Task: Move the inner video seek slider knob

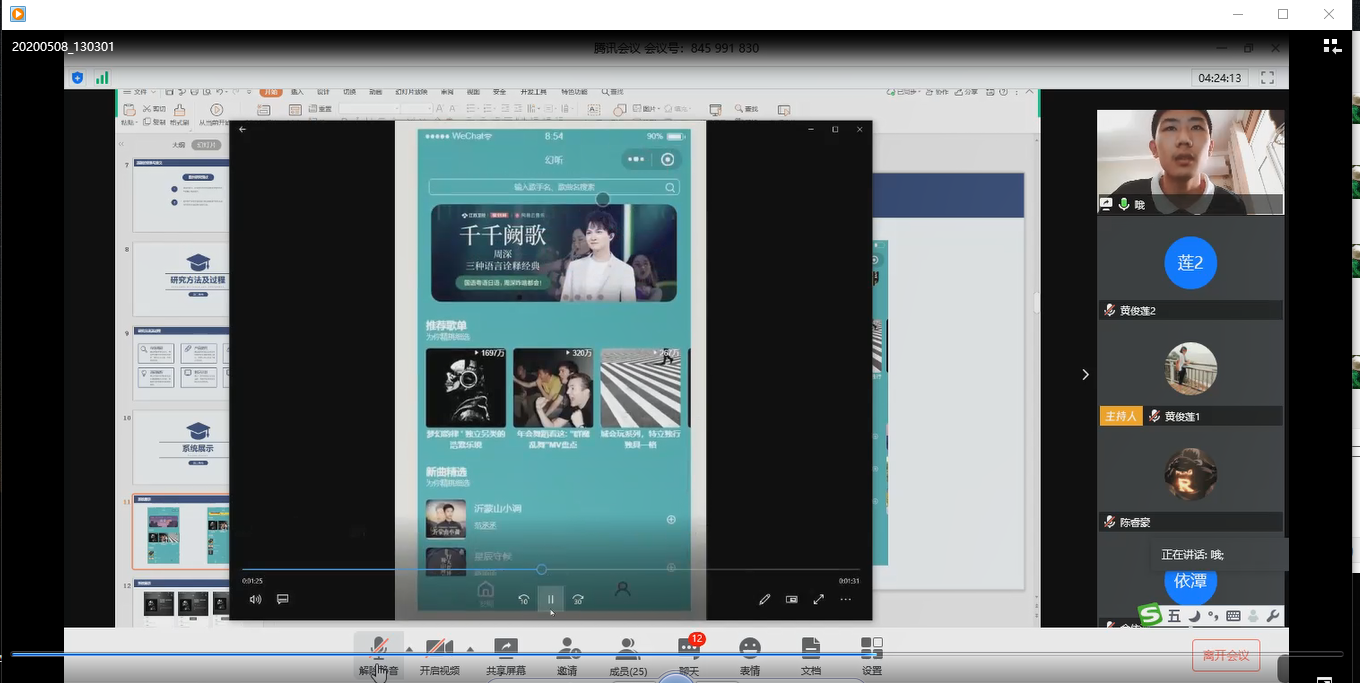Action: pos(541,569)
